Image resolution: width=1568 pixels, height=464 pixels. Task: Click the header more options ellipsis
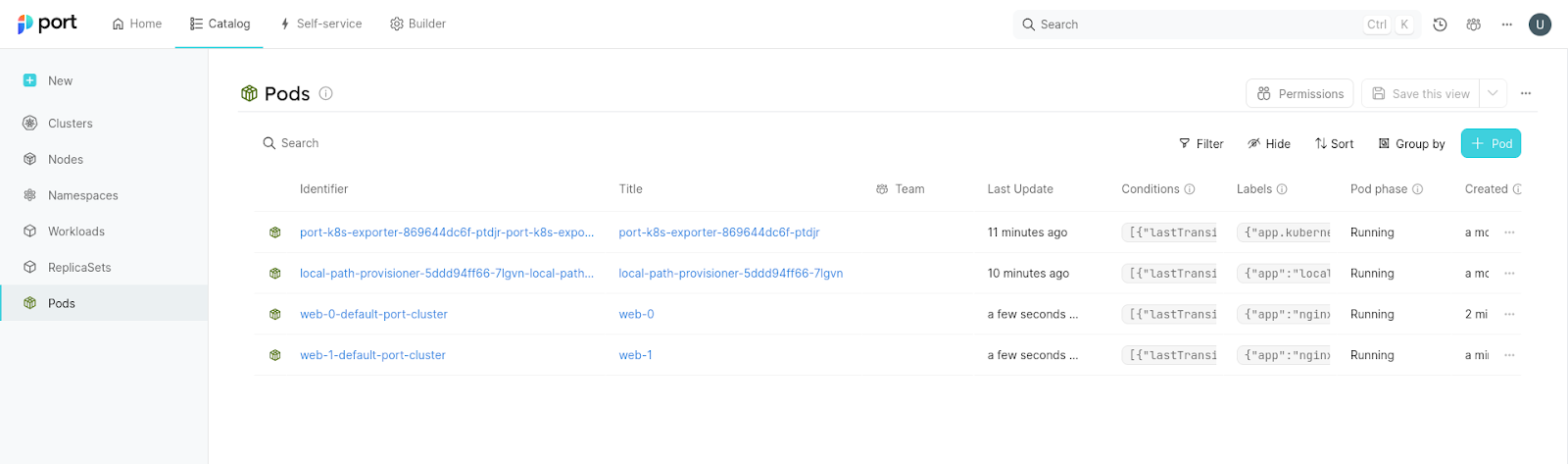tap(1506, 25)
